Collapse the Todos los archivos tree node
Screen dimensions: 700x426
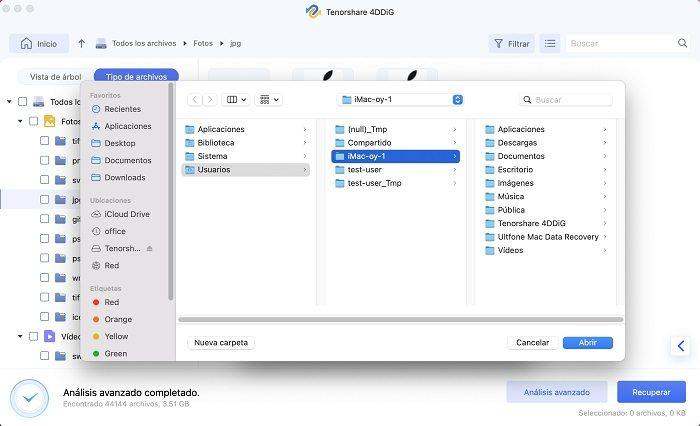click(x=9, y=102)
